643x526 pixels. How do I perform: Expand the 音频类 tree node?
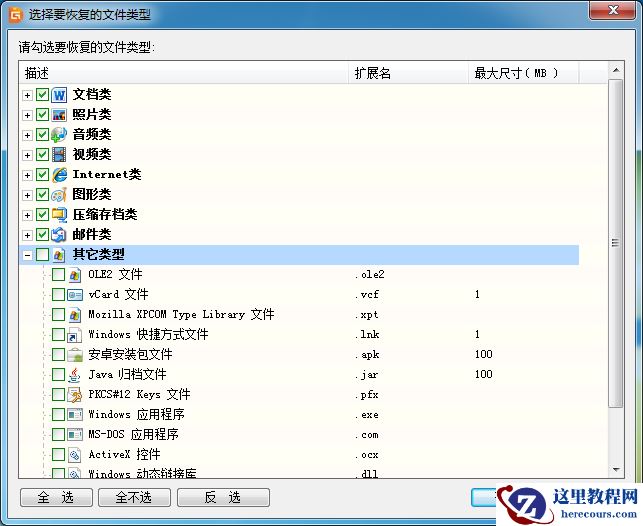pyautogui.click(x=27, y=135)
